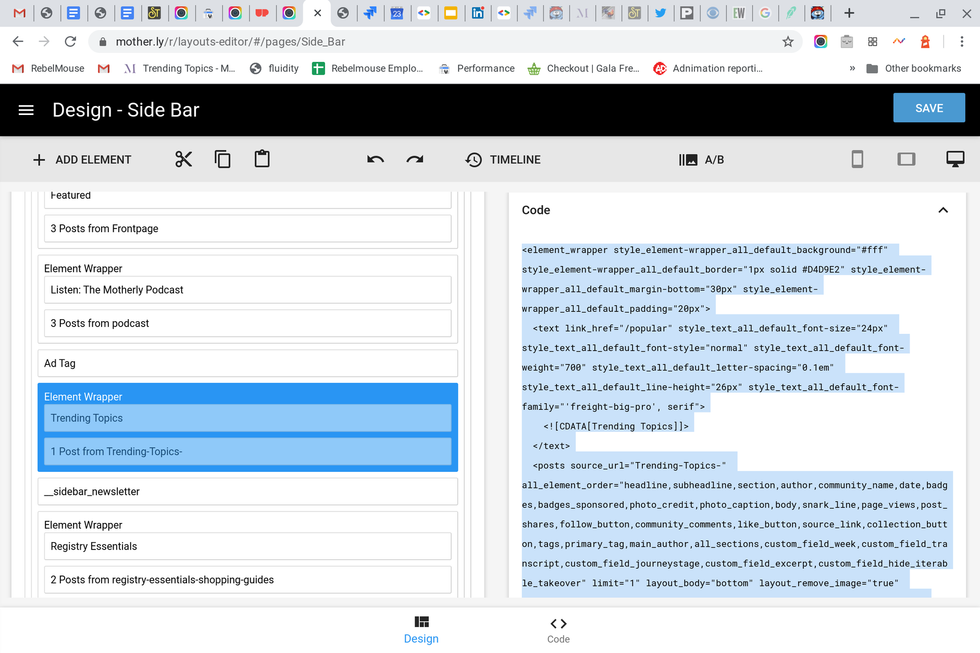Bookmark this page with star icon

(788, 42)
